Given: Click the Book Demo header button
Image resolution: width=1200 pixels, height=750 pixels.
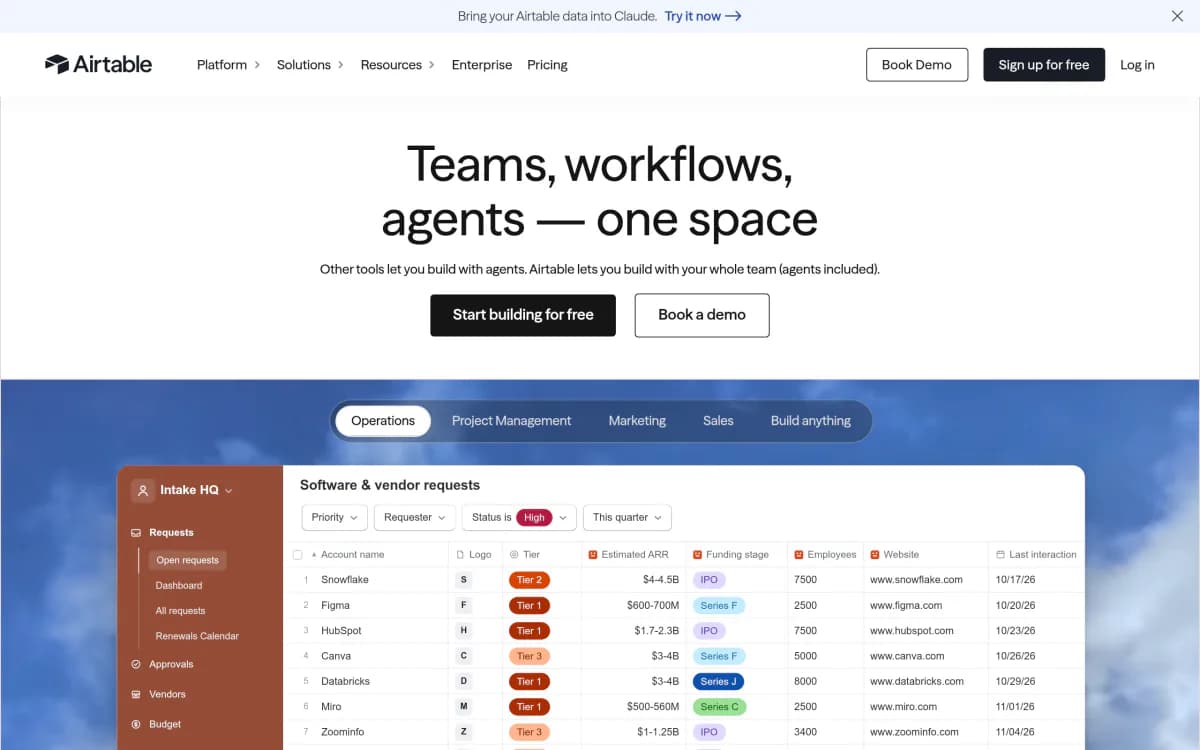Looking at the screenshot, I should (x=917, y=65).
